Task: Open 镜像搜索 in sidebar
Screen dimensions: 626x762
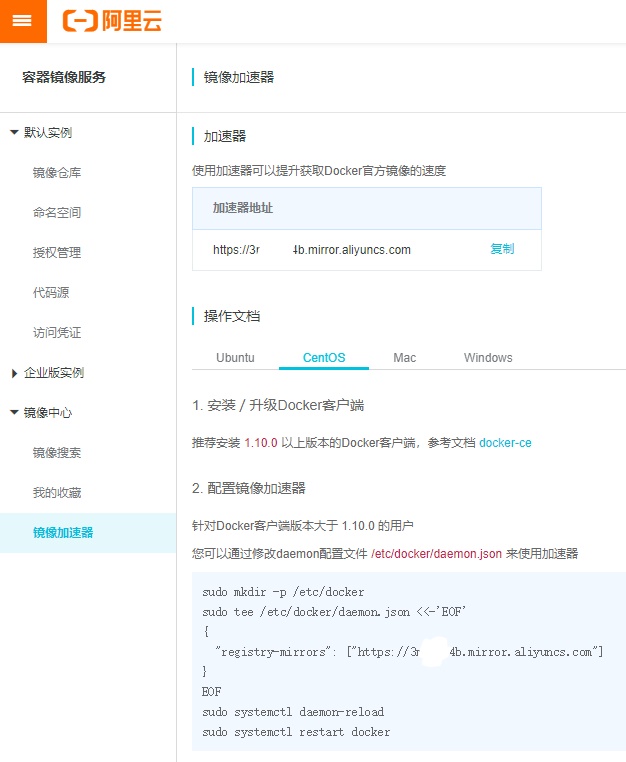Action: [x=57, y=452]
